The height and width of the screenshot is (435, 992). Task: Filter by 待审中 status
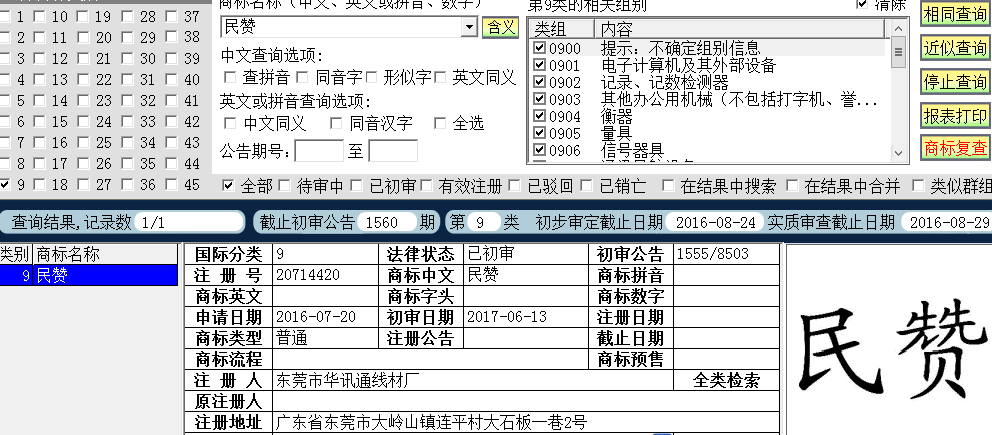pyautogui.click(x=285, y=185)
